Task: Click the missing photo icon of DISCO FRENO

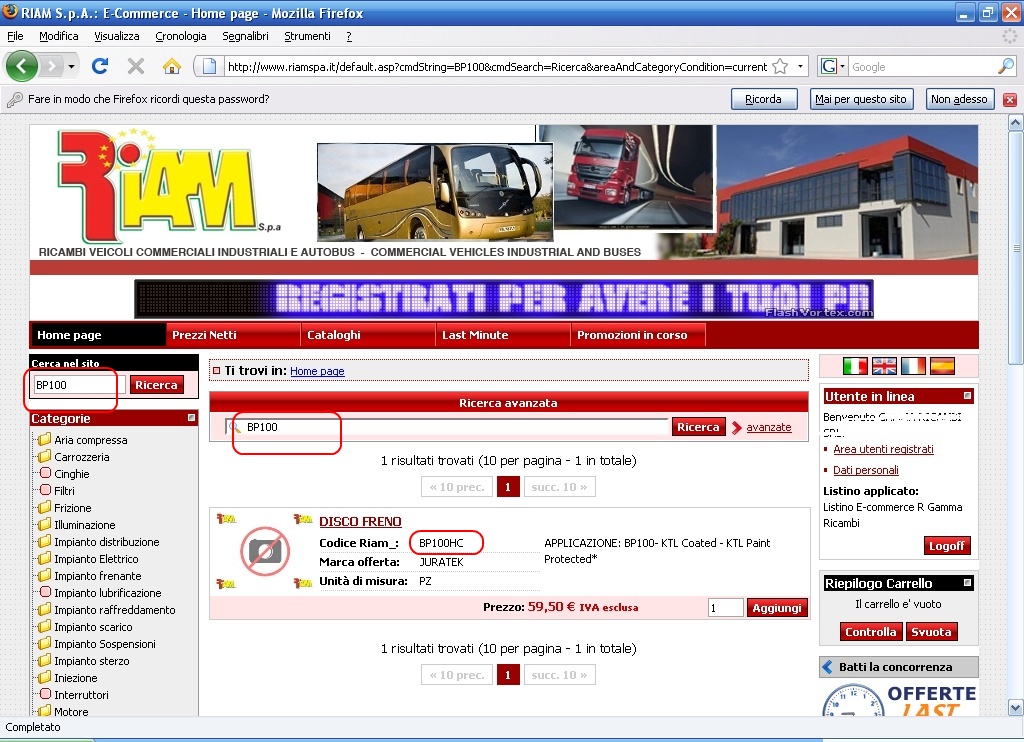Action: (x=264, y=552)
